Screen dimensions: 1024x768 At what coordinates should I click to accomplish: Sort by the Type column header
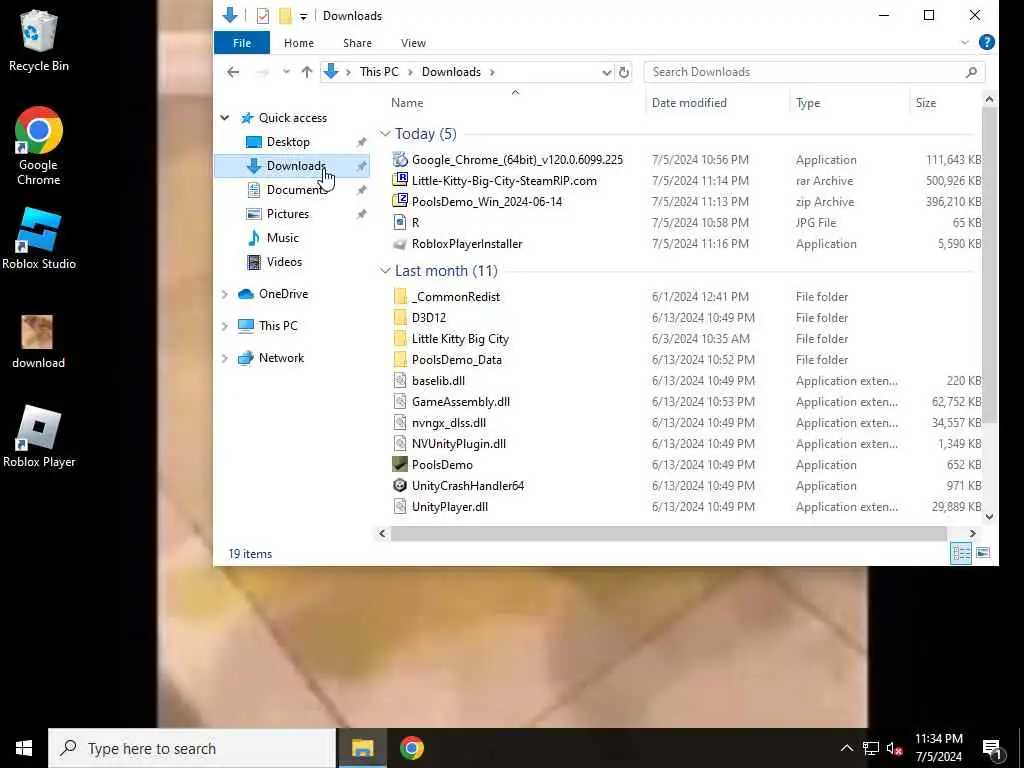(808, 103)
